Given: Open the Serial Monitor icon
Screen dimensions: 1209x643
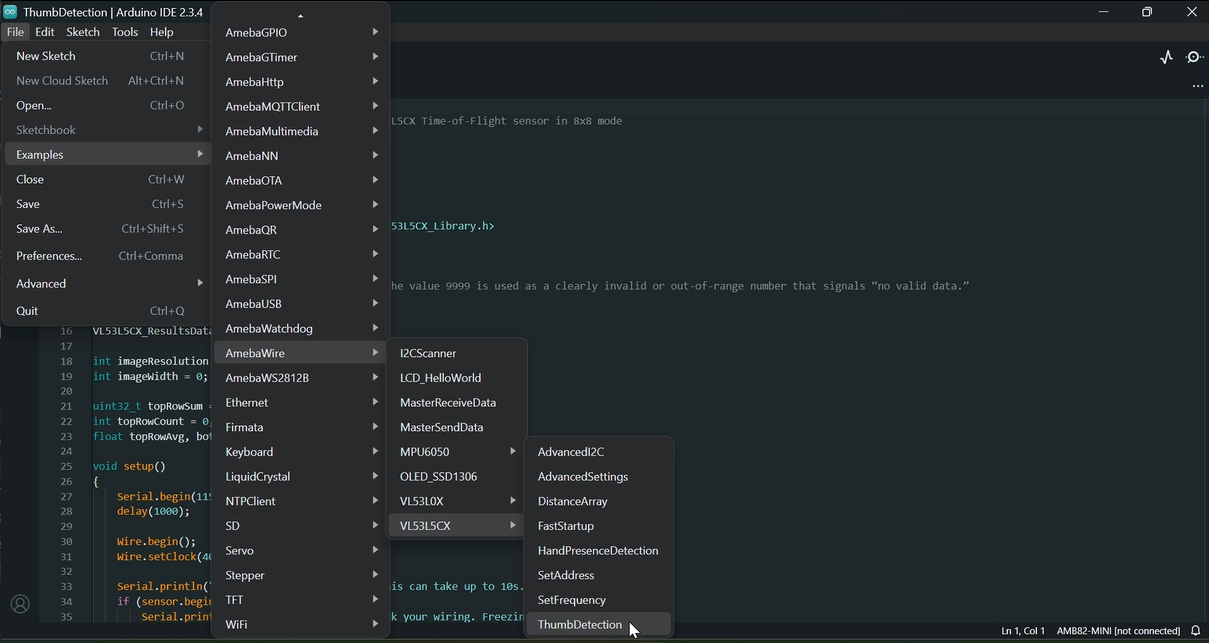Looking at the screenshot, I should pos(1194,58).
